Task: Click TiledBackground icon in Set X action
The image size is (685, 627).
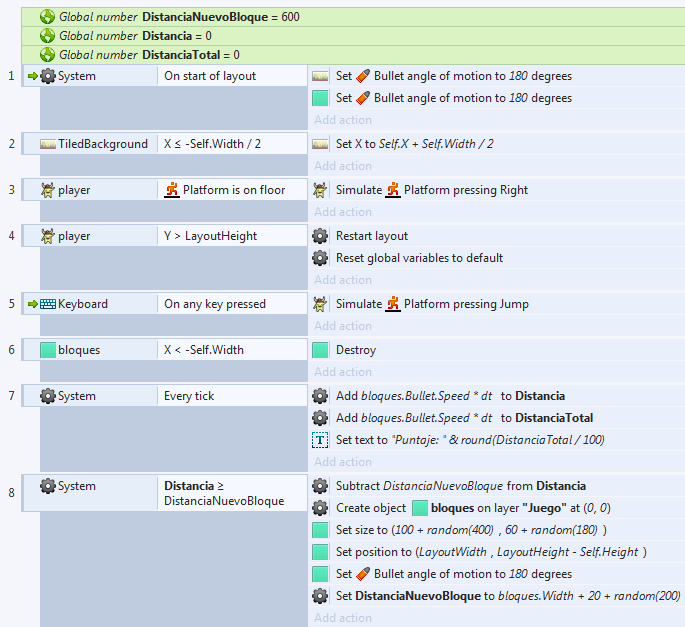Action: pos(320,144)
